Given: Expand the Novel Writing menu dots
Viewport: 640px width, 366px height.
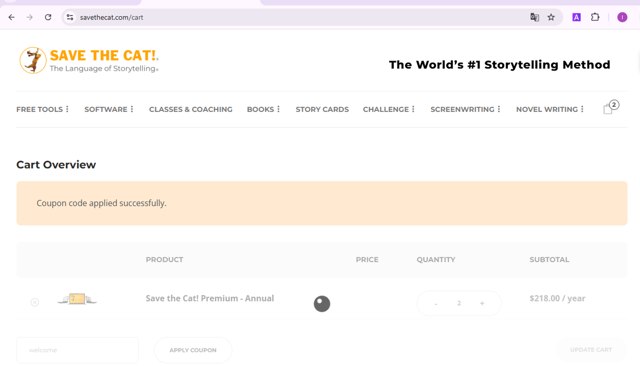Looking at the screenshot, I should click(582, 109).
